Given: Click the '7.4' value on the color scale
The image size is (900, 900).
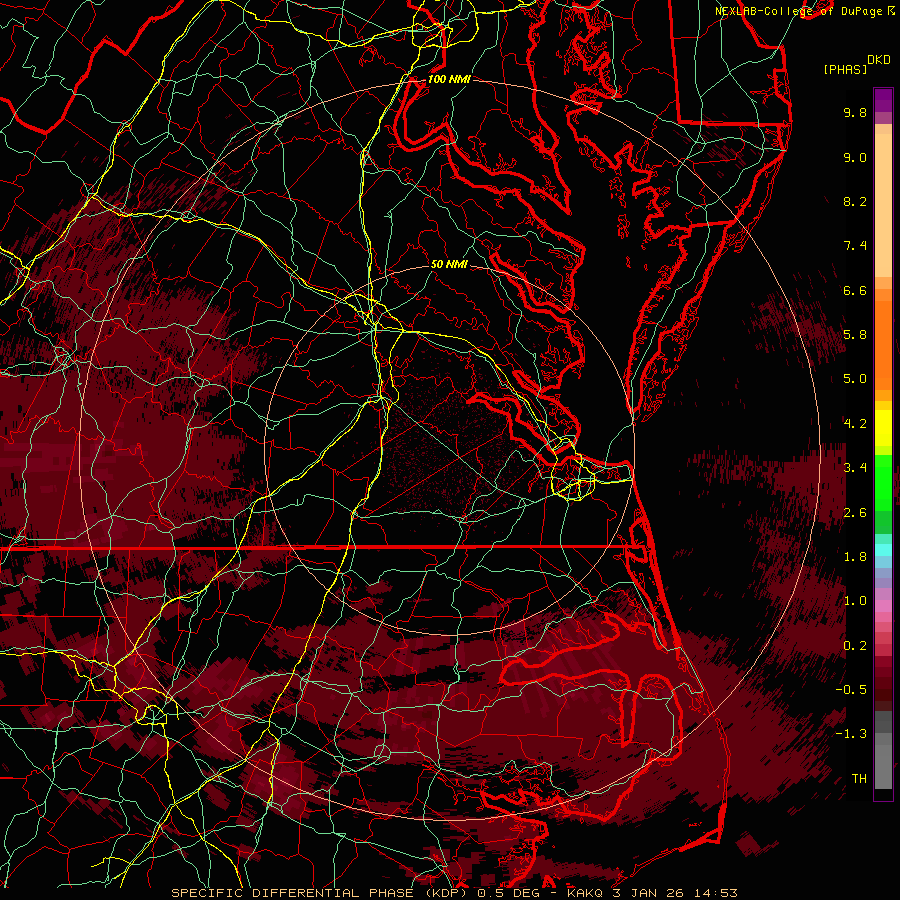Looking at the screenshot, I should 855,246.
